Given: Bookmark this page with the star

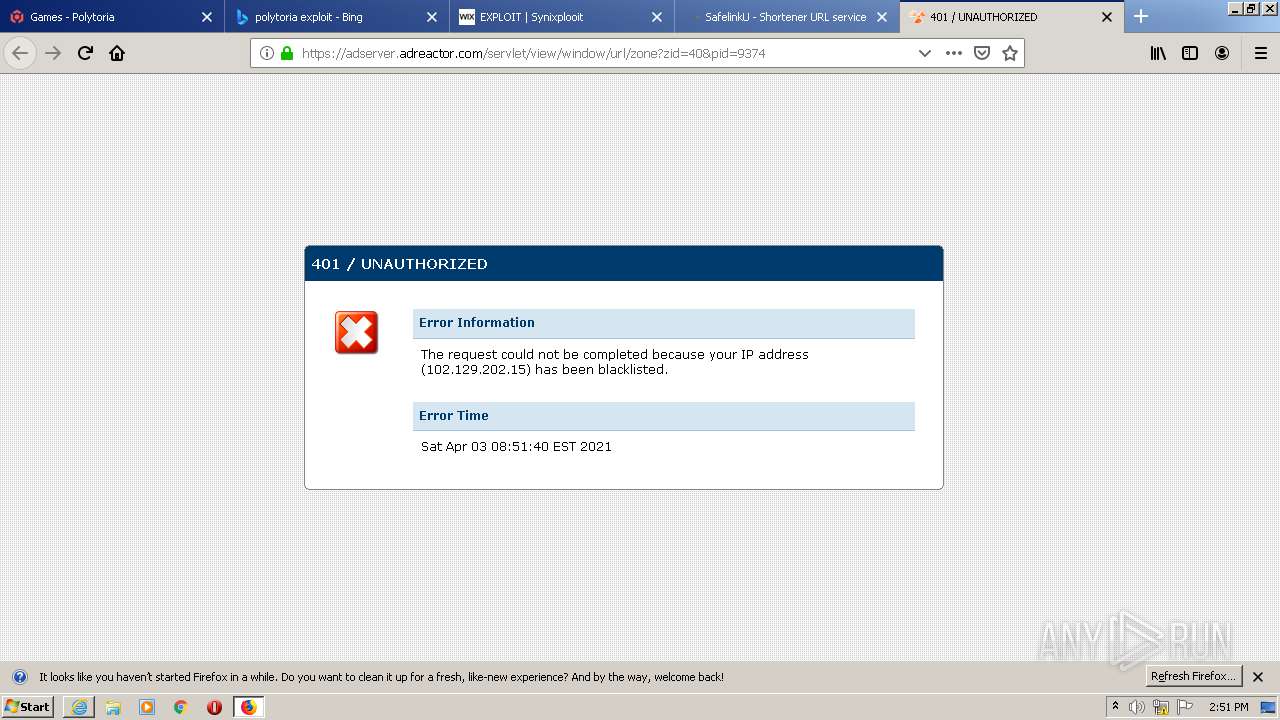Looking at the screenshot, I should [x=1010, y=53].
